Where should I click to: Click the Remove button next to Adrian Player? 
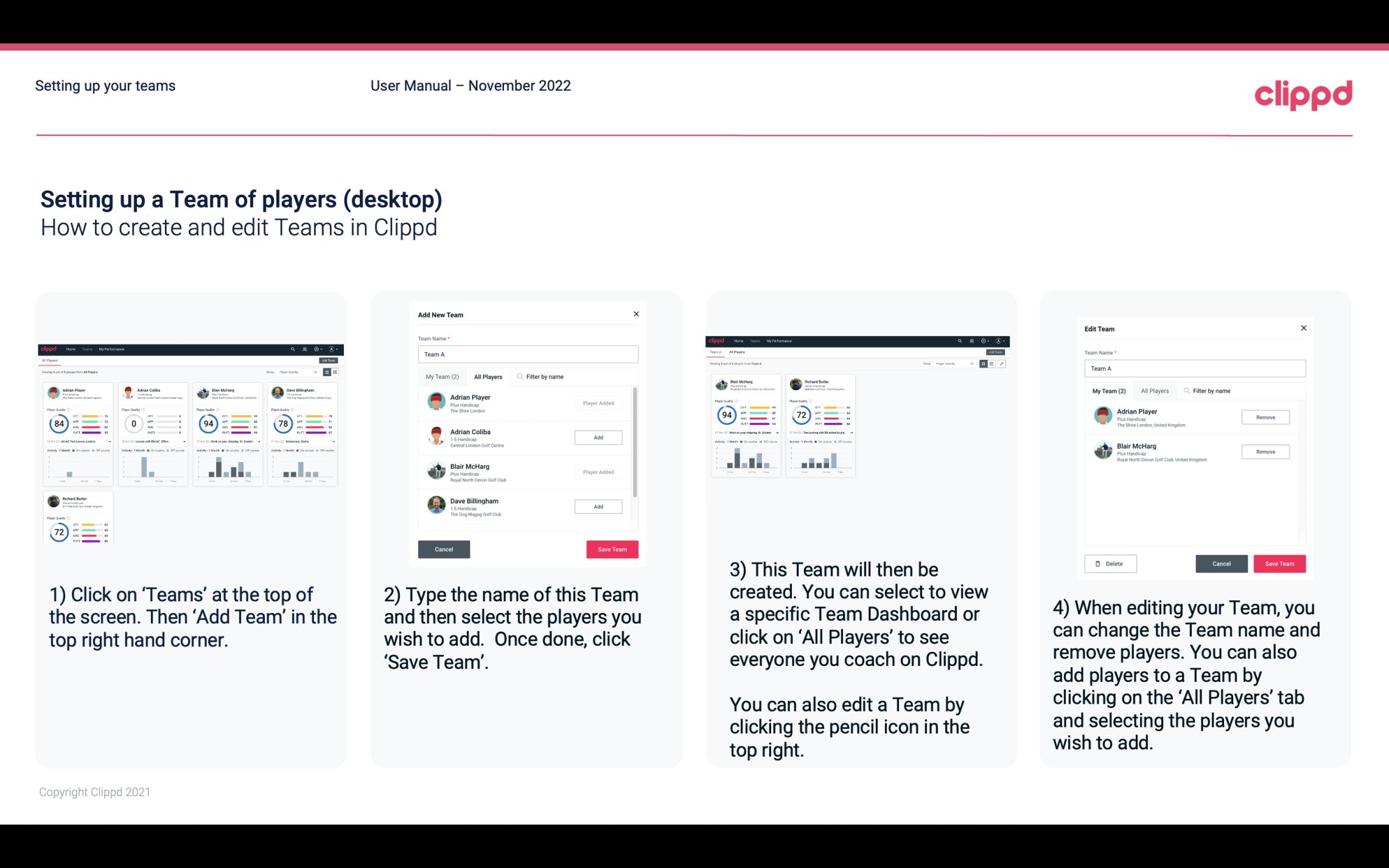(x=1265, y=418)
